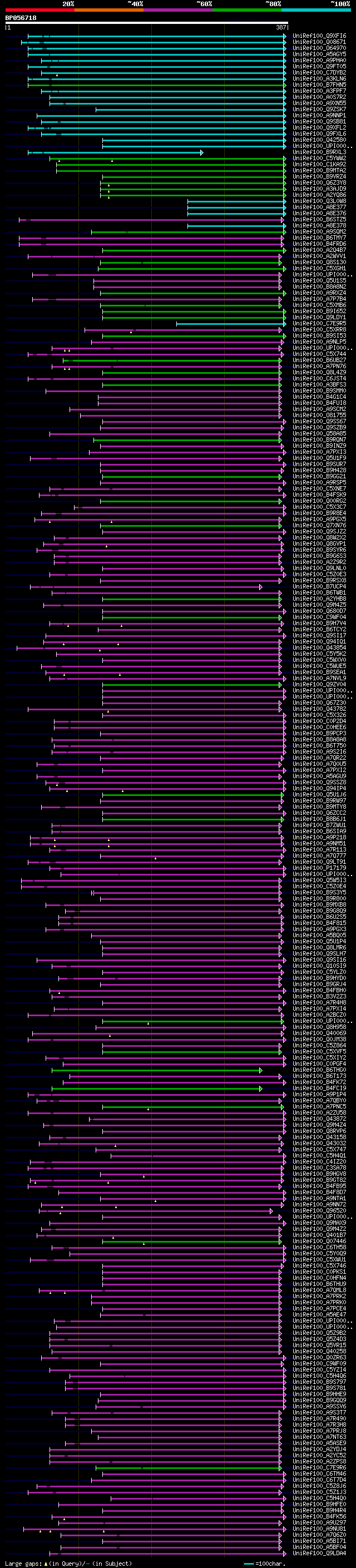Image resolution: width=356 pixels, height=1568 pixels.
Task: Select hit label UniRef100_C1KA92
Action: pos(319,164)
